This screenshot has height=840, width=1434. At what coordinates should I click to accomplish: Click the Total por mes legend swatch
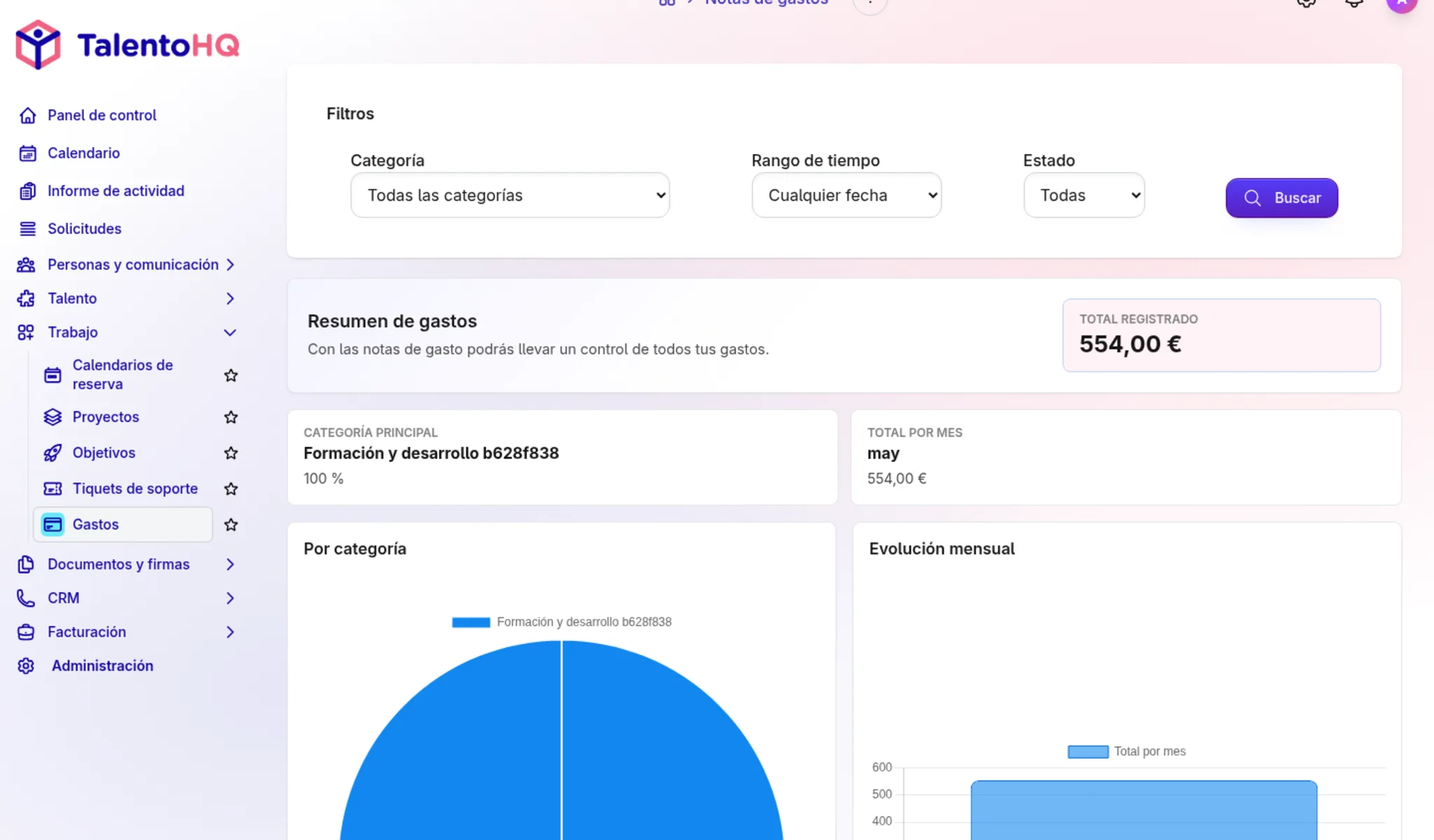[1087, 752]
